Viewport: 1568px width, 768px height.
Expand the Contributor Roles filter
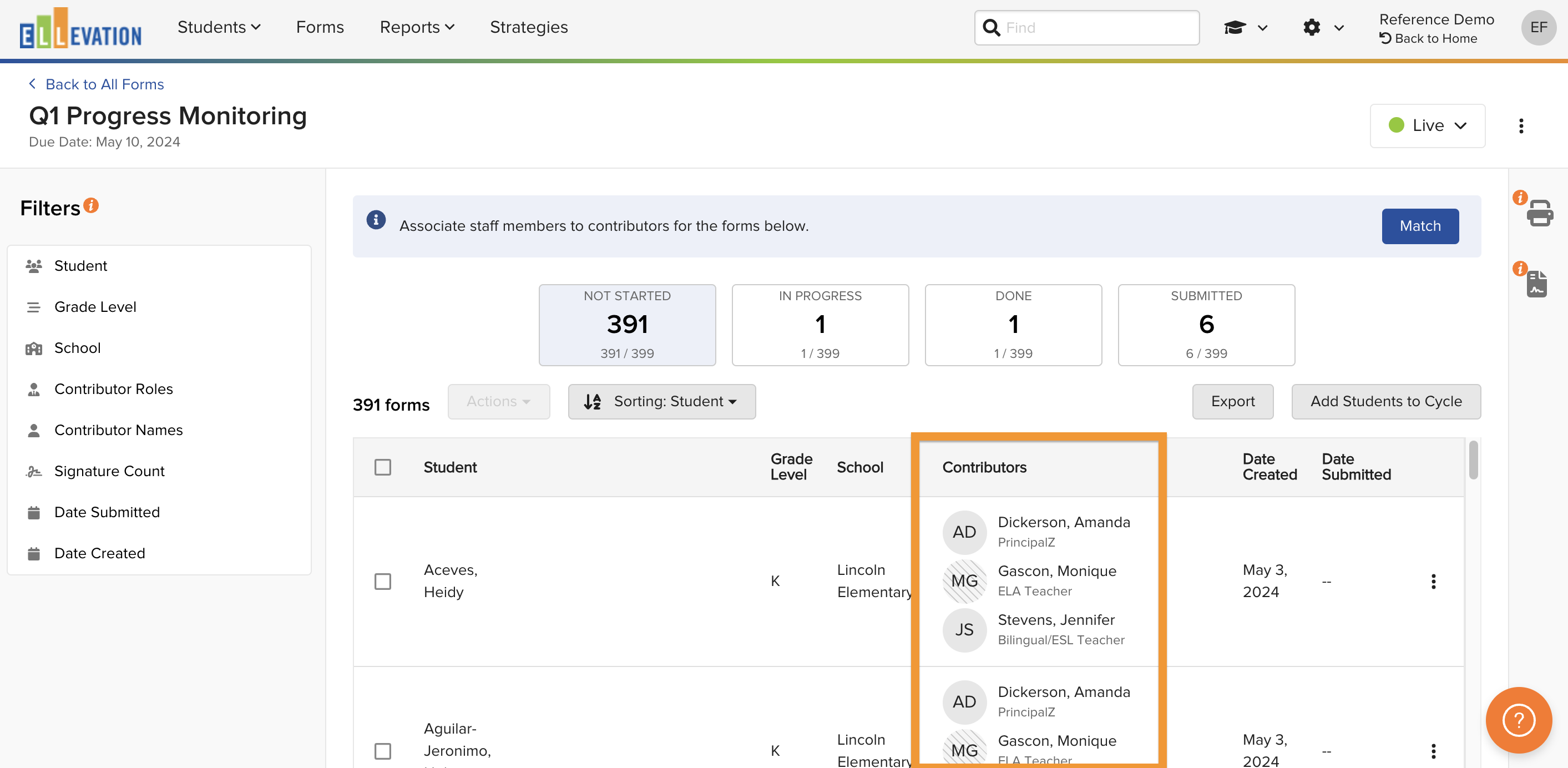159,390
